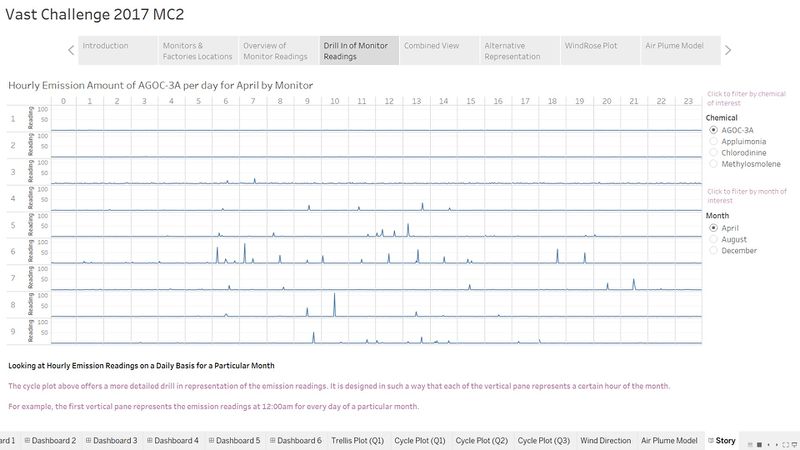Select Drill In of Monitor Readings point
This screenshot has width=800, height=450.
[x=359, y=50]
